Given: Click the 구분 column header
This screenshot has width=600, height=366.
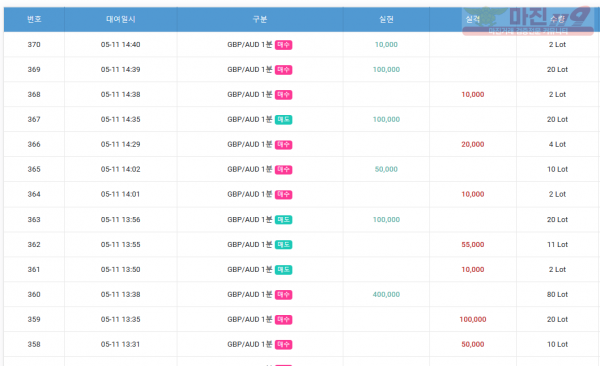Looking at the screenshot, I should pyautogui.click(x=260, y=19).
